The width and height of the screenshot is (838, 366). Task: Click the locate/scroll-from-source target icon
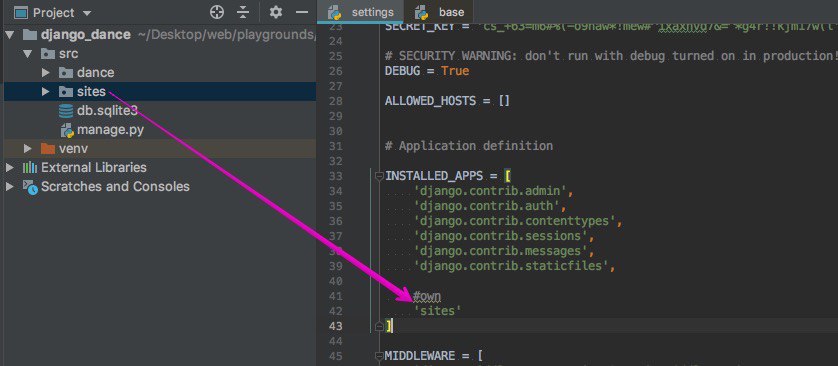tap(216, 12)
